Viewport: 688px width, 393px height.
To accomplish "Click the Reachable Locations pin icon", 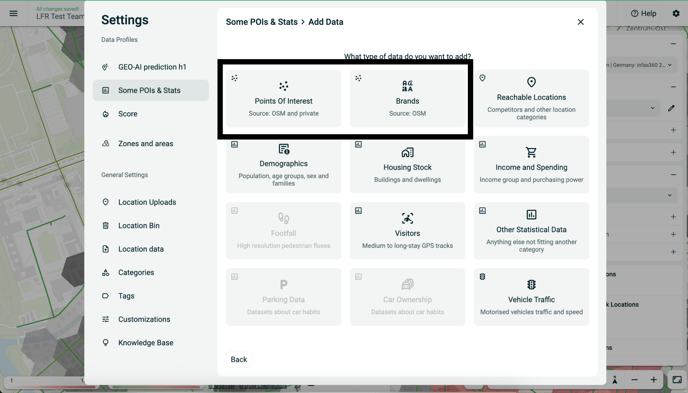I will 531,82.
